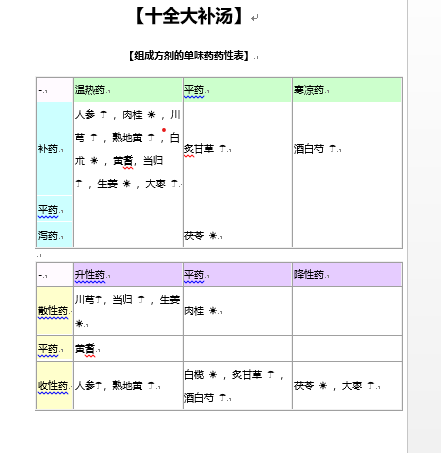Image resolution: width=441 pixels, height=453 pixels.
Task: Click the purple 平药 header in second table
Action: (237, 275)
